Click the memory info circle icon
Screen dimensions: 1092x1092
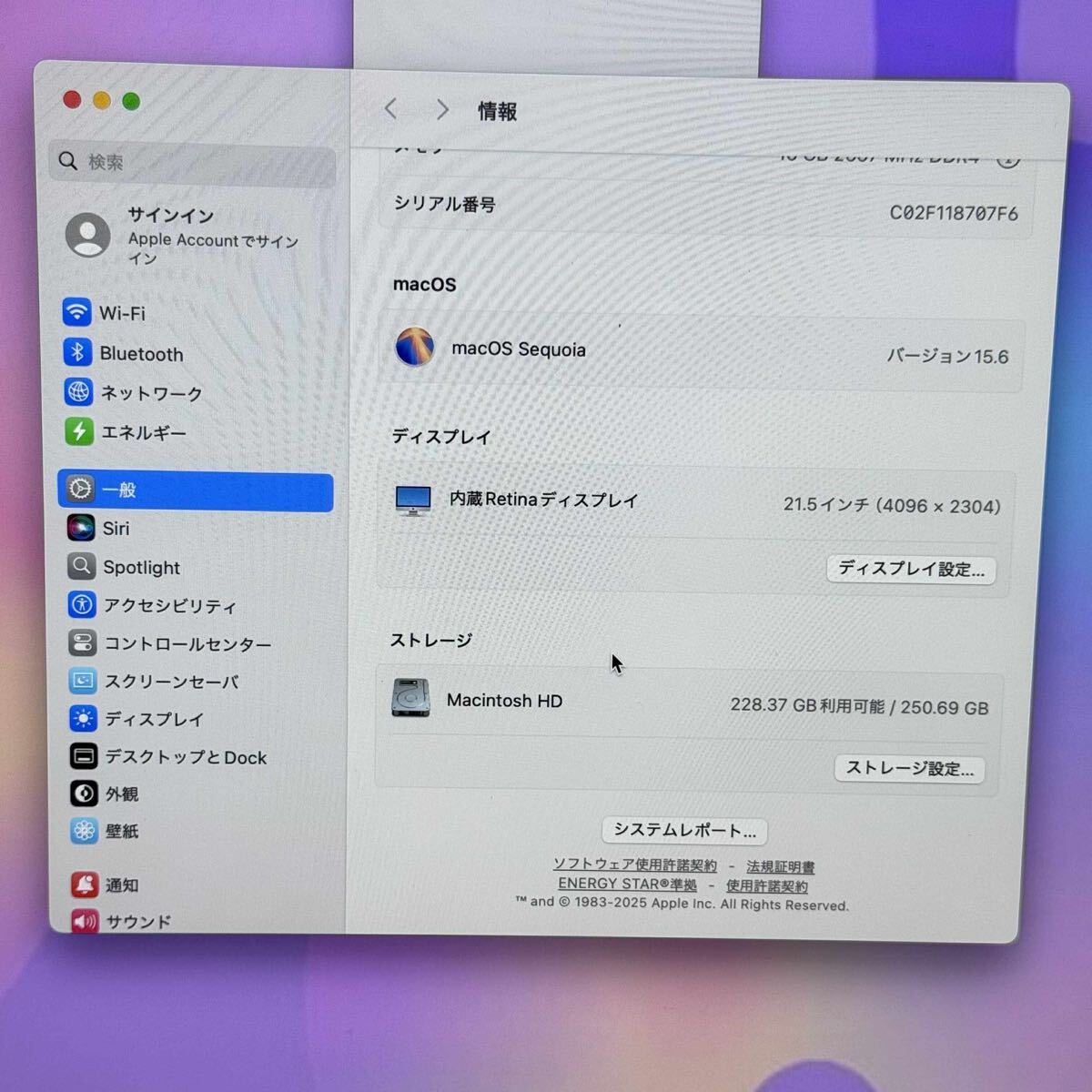[x=1007, y=158]
